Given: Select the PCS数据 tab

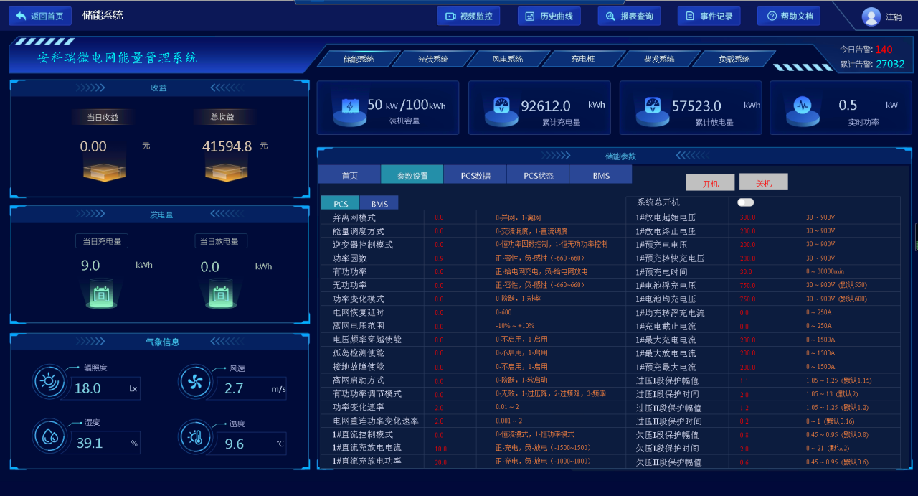Looking at the screenshot, I should coord(475,175).
